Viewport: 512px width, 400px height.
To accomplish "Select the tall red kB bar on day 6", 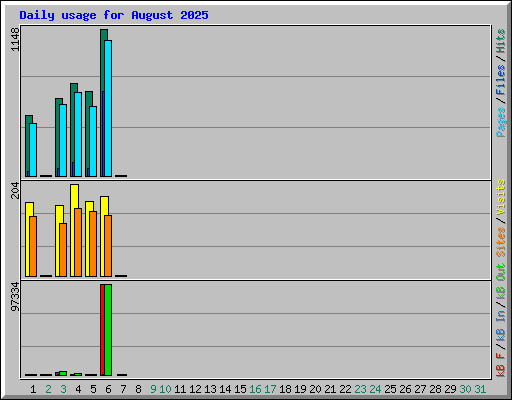I will [102, 330].
